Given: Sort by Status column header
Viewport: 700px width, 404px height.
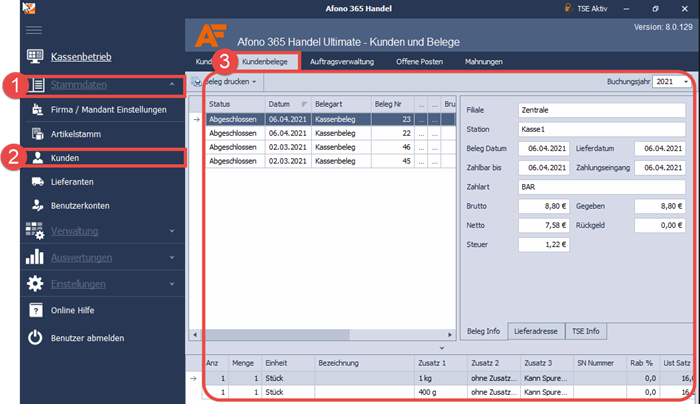Looking at the screenshot, I should 235,104.
